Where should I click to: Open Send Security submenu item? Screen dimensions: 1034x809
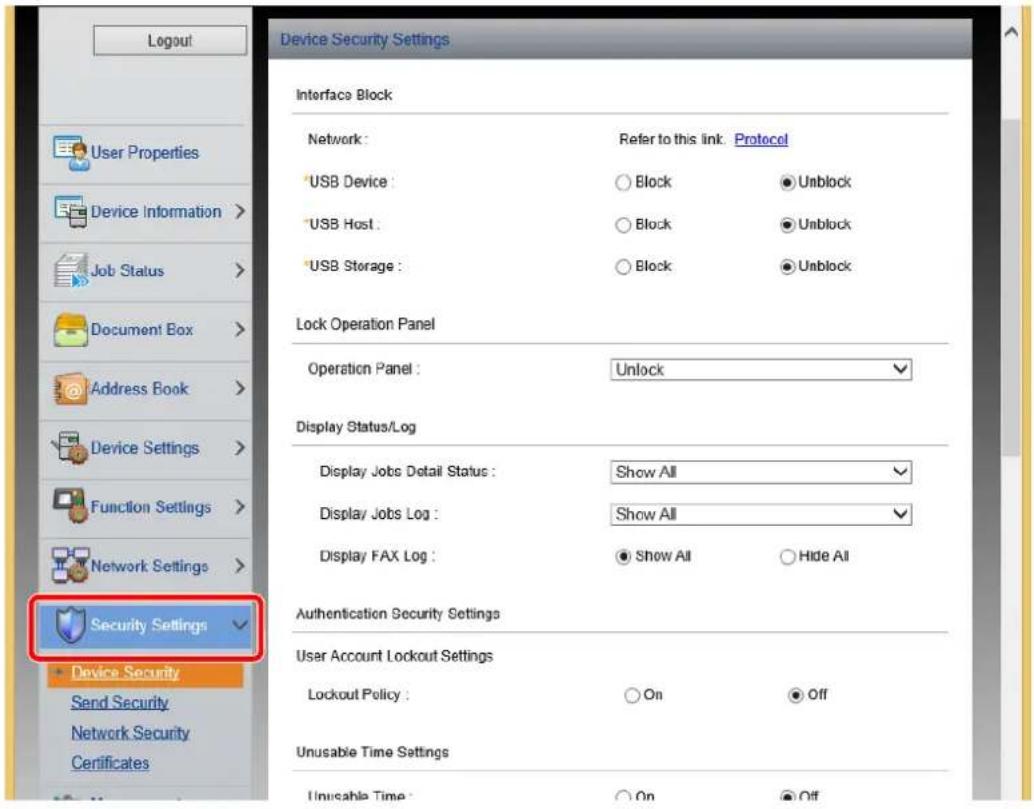click(x=120, y=703)
